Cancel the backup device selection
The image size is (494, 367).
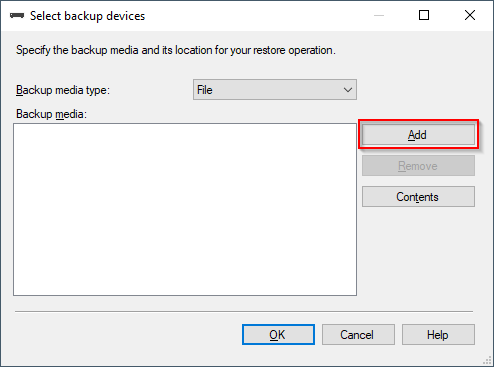358,334
